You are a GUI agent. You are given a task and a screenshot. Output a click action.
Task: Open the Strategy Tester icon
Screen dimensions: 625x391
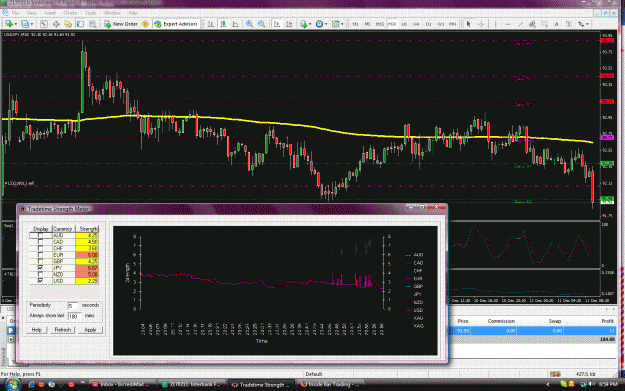[x=93, y=24]
